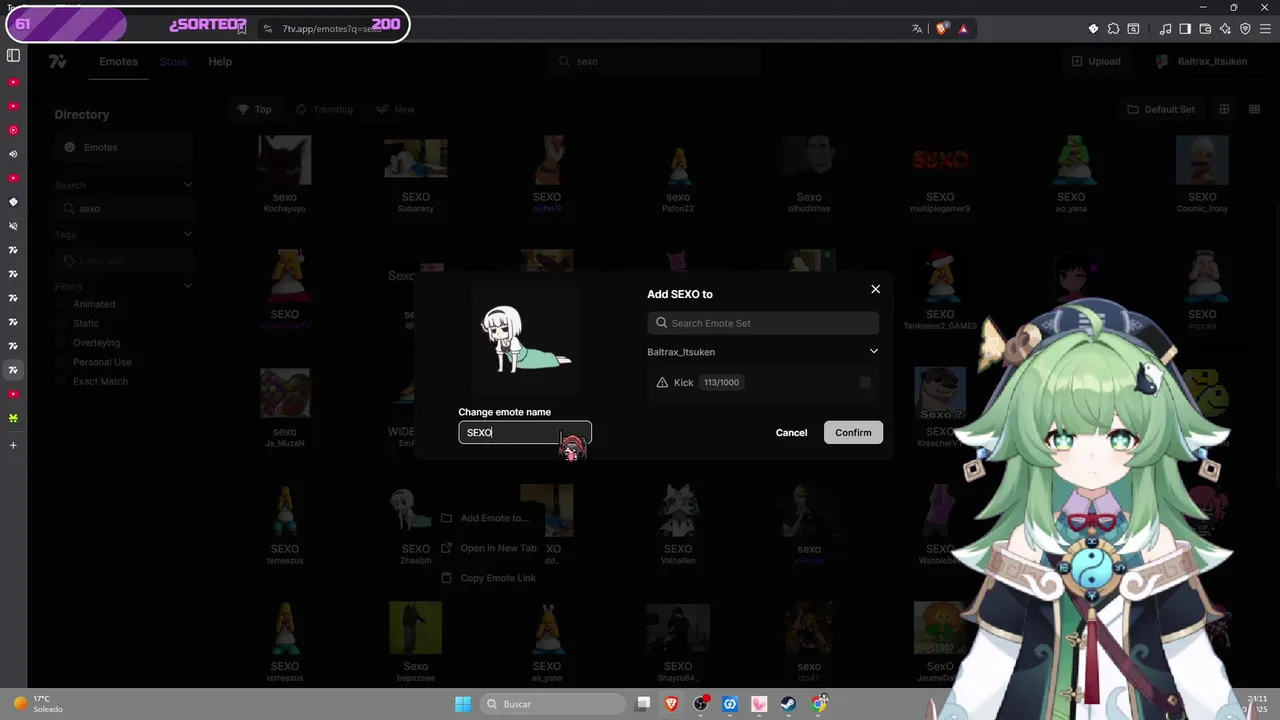Open Task View in taskbar

[644, 704]
